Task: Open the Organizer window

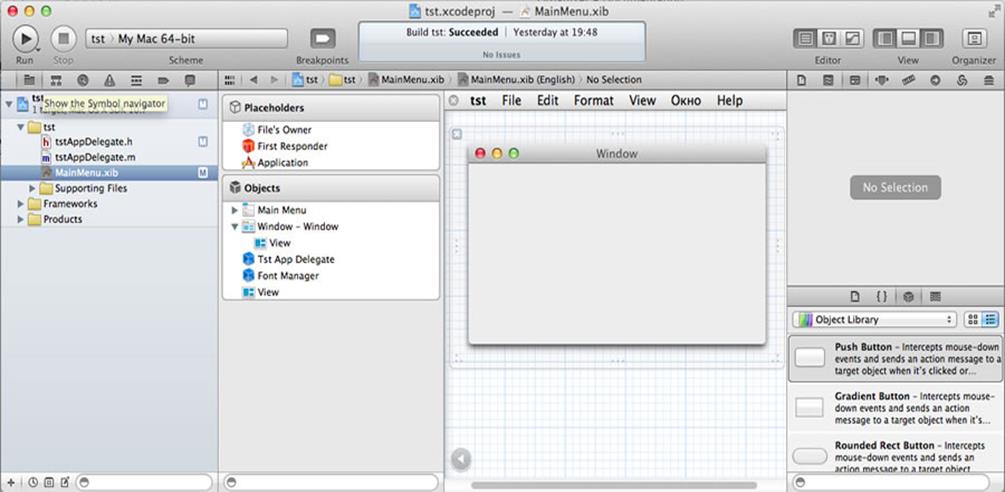Action: click(974, 38)
